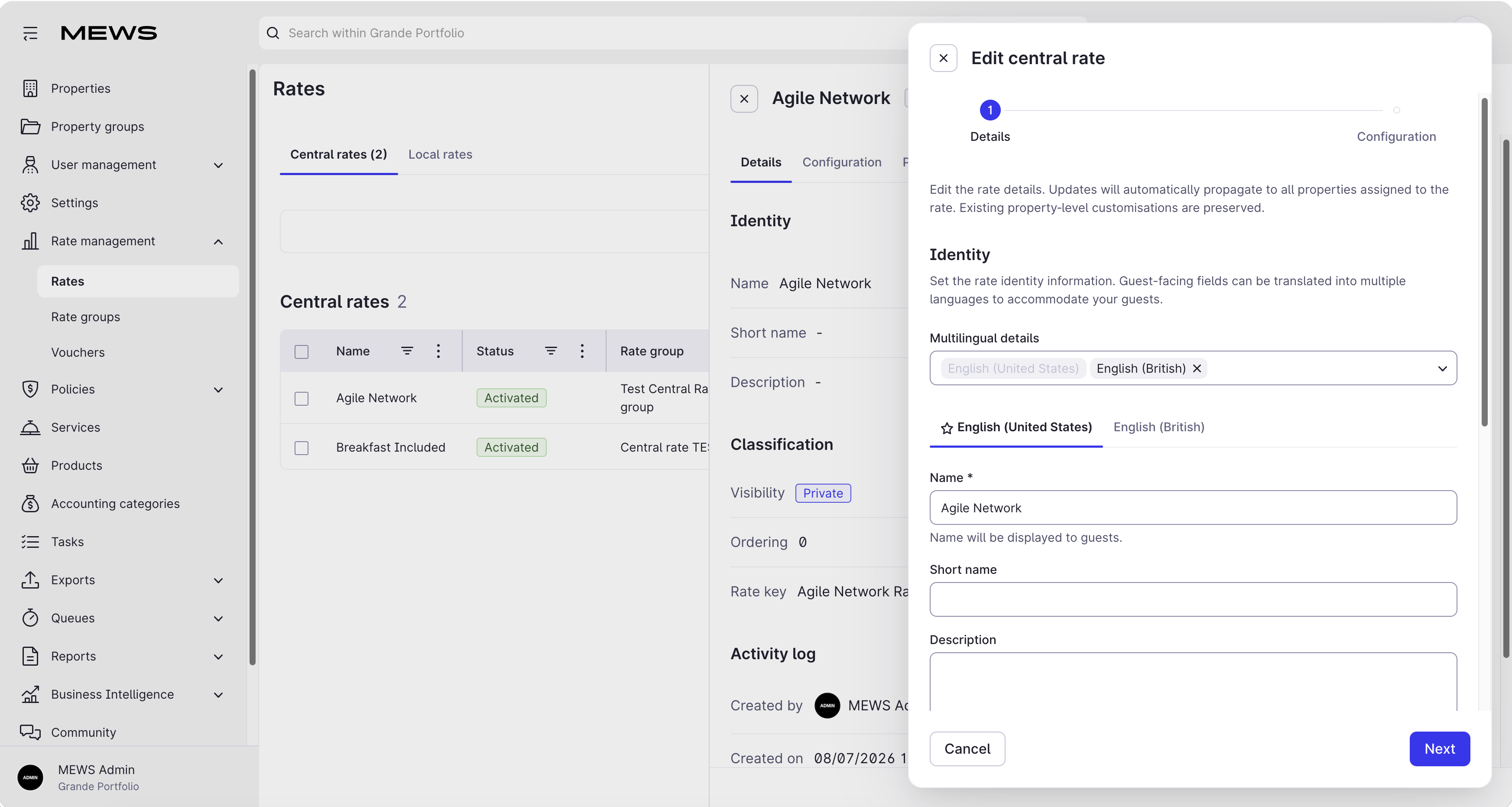Viewport: 1512px width, 807px height.
Task: Remove the English (British) language chip
Action: tap(1197, 368)
